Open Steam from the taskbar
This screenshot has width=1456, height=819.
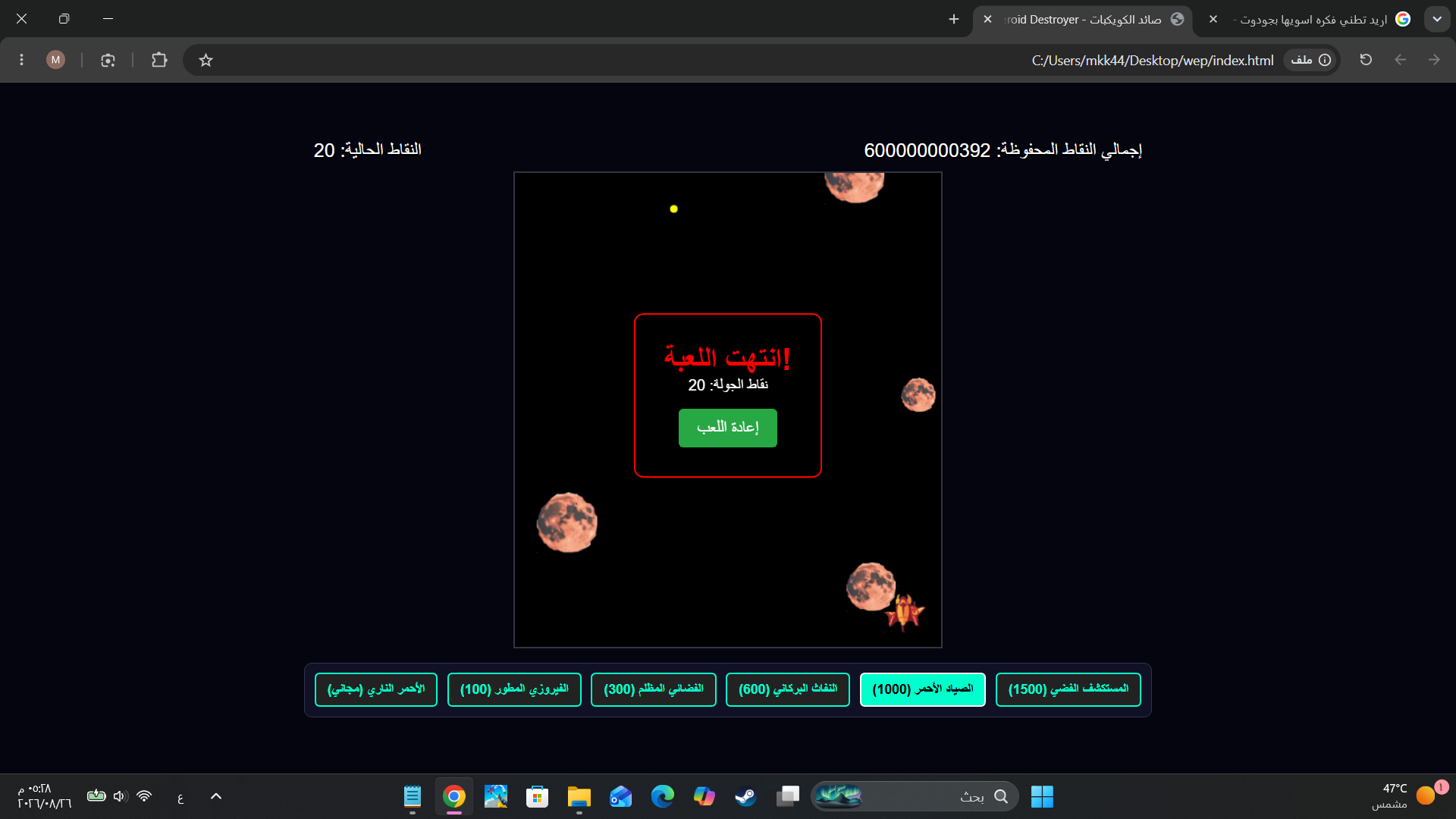pyautogui.click(x=745, y=796)
